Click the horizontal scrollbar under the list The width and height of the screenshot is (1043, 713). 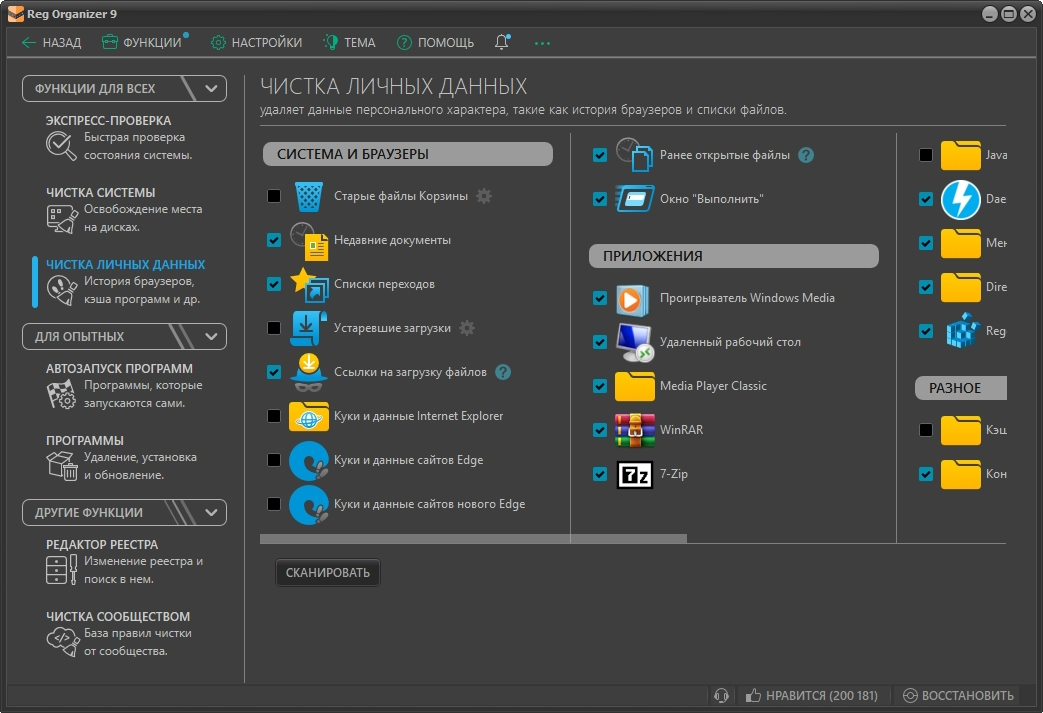(x=473, y=539)
